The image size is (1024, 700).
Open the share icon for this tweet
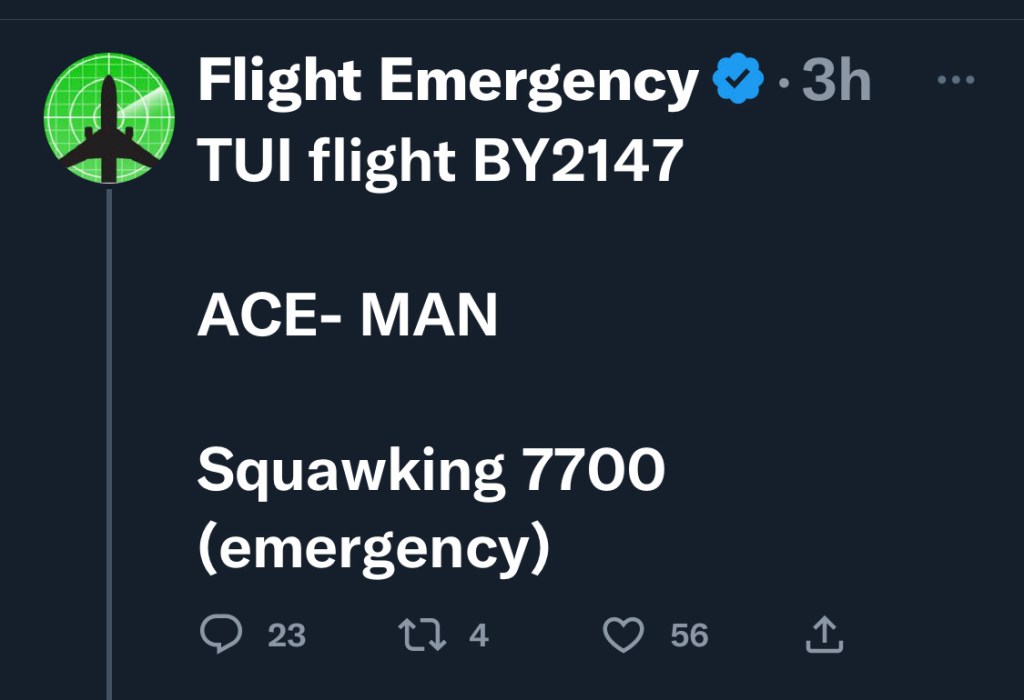825,634
